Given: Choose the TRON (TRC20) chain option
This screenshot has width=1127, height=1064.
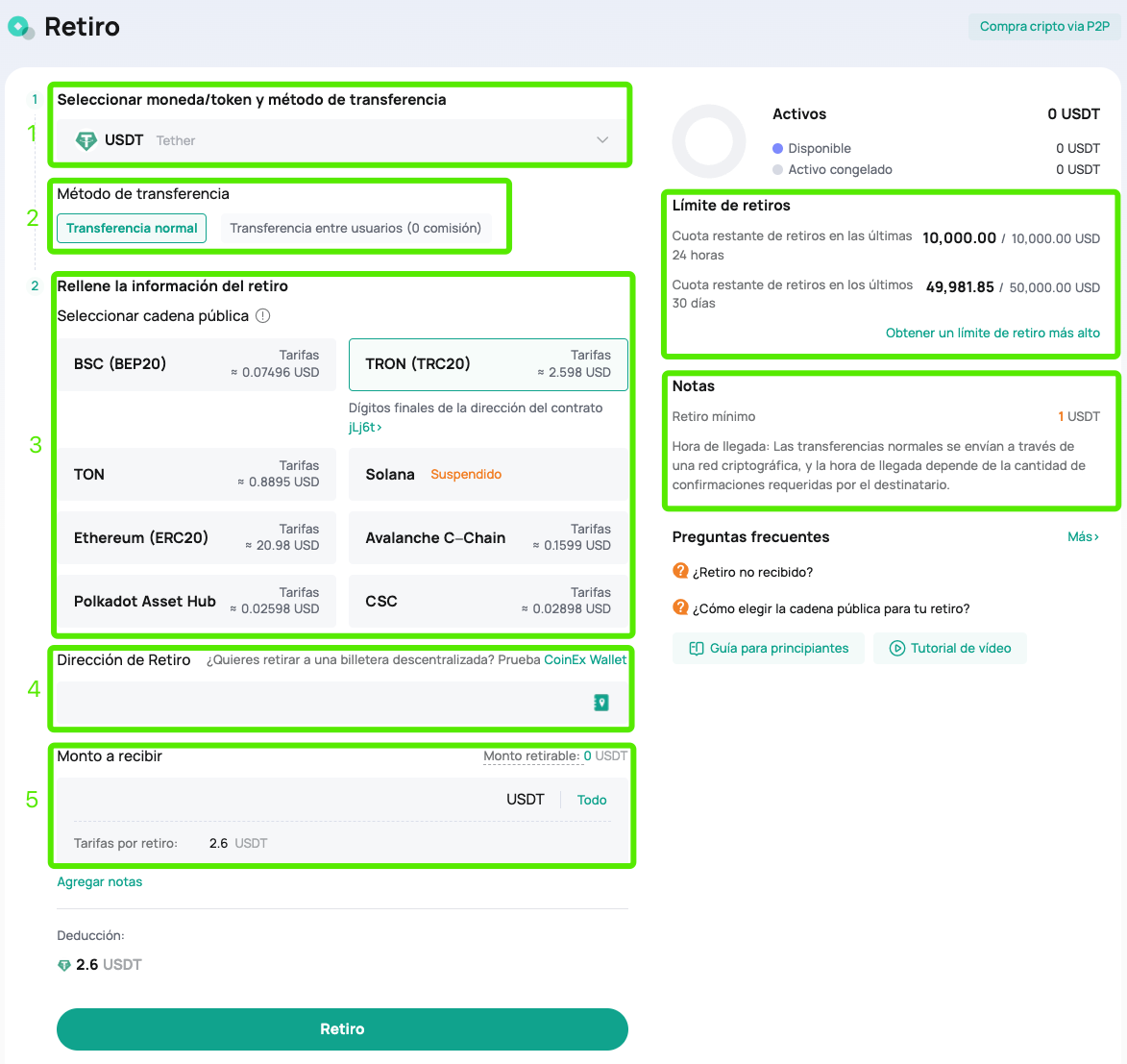Looking at the screenshot, I should (488, 364).
